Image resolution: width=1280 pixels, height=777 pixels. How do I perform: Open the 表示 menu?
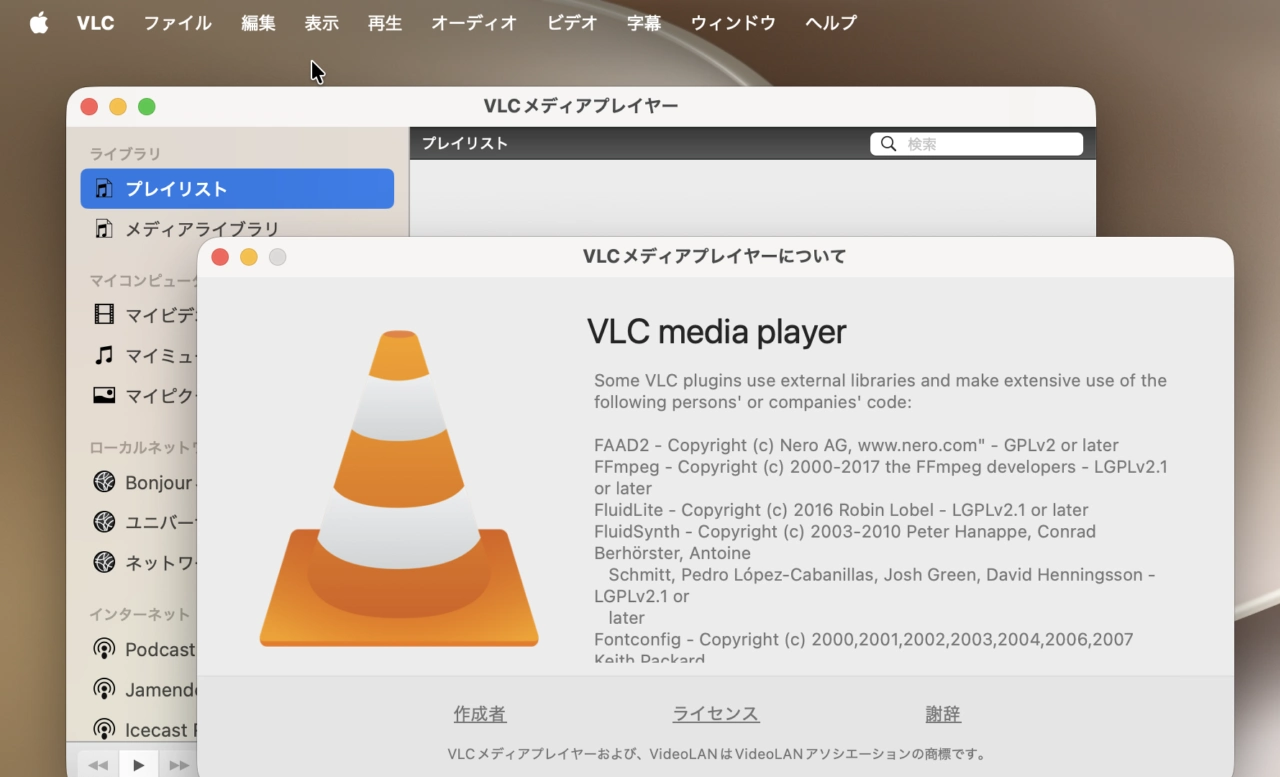[x=322, y=23]
